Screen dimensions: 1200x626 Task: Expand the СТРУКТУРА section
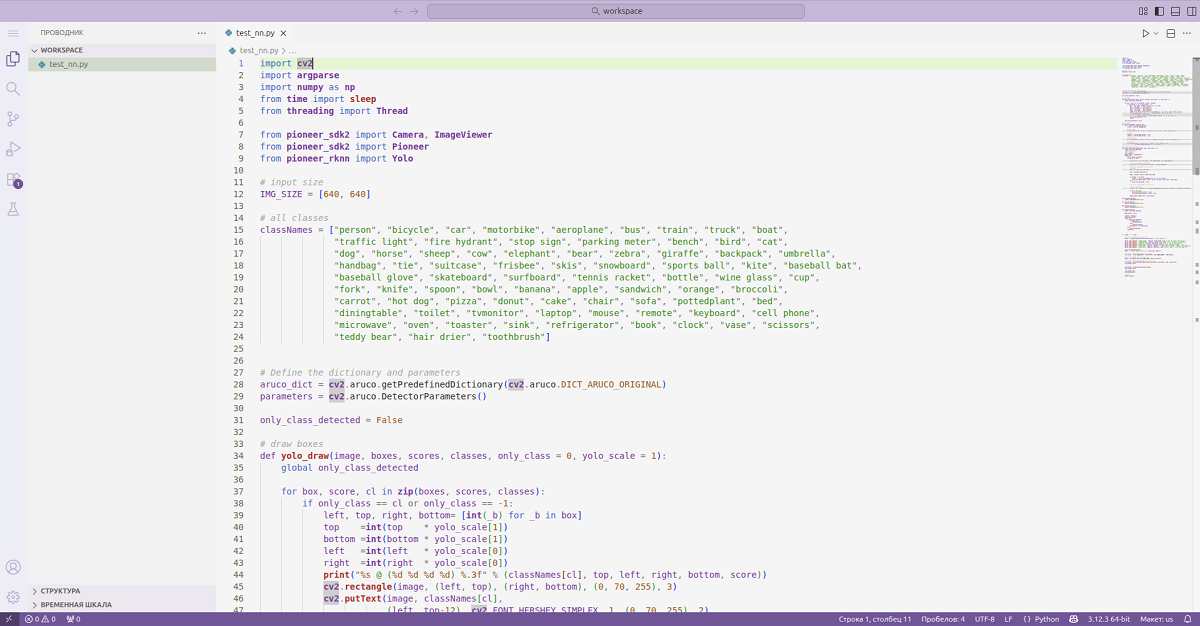(60, 591)
